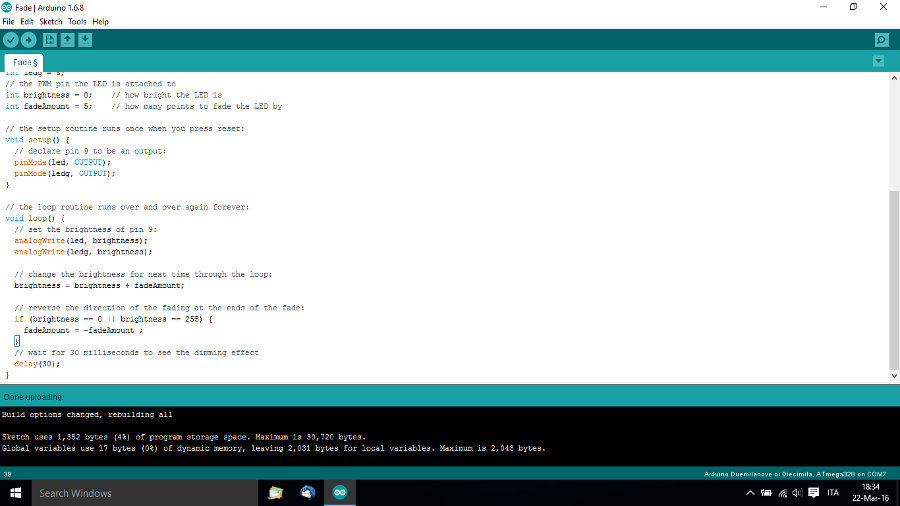Click the taskbar clock showing 18:34
The width and height of the screenshot is (900, 506).
tap(870, 493)
